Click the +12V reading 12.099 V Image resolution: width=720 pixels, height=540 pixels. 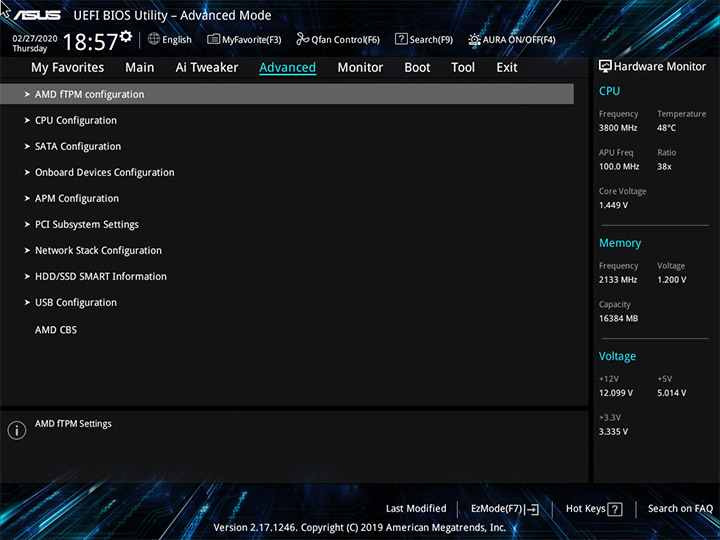tap(616, 393)
